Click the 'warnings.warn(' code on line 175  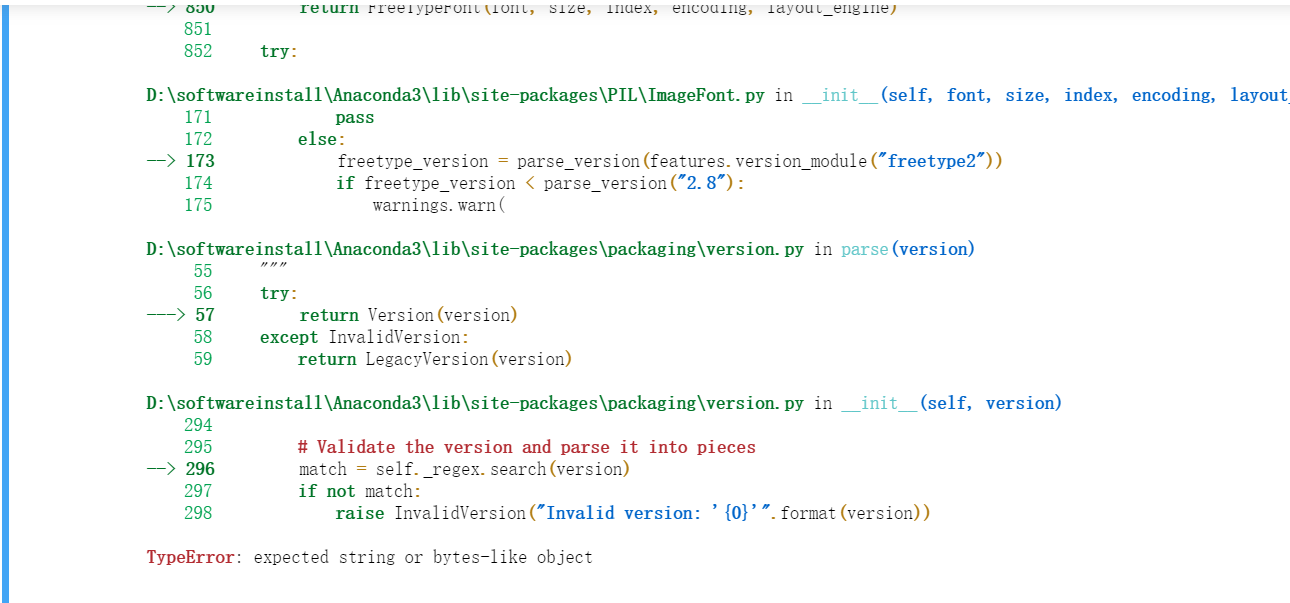[440, 205]
